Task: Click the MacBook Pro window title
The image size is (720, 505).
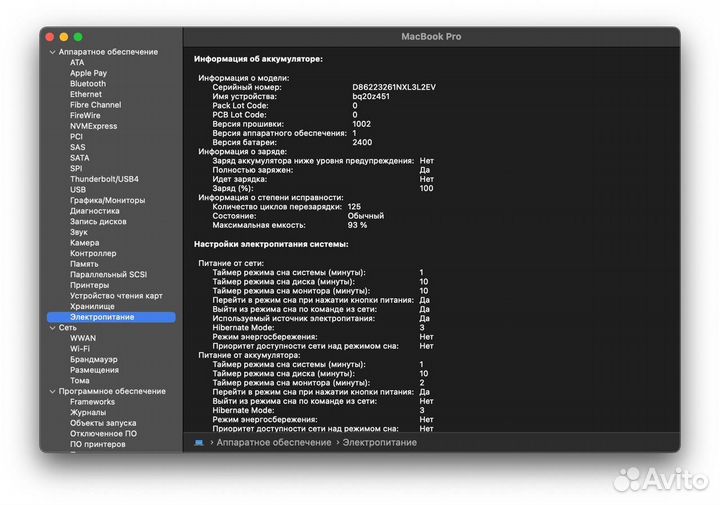Action: pos(431,37)
